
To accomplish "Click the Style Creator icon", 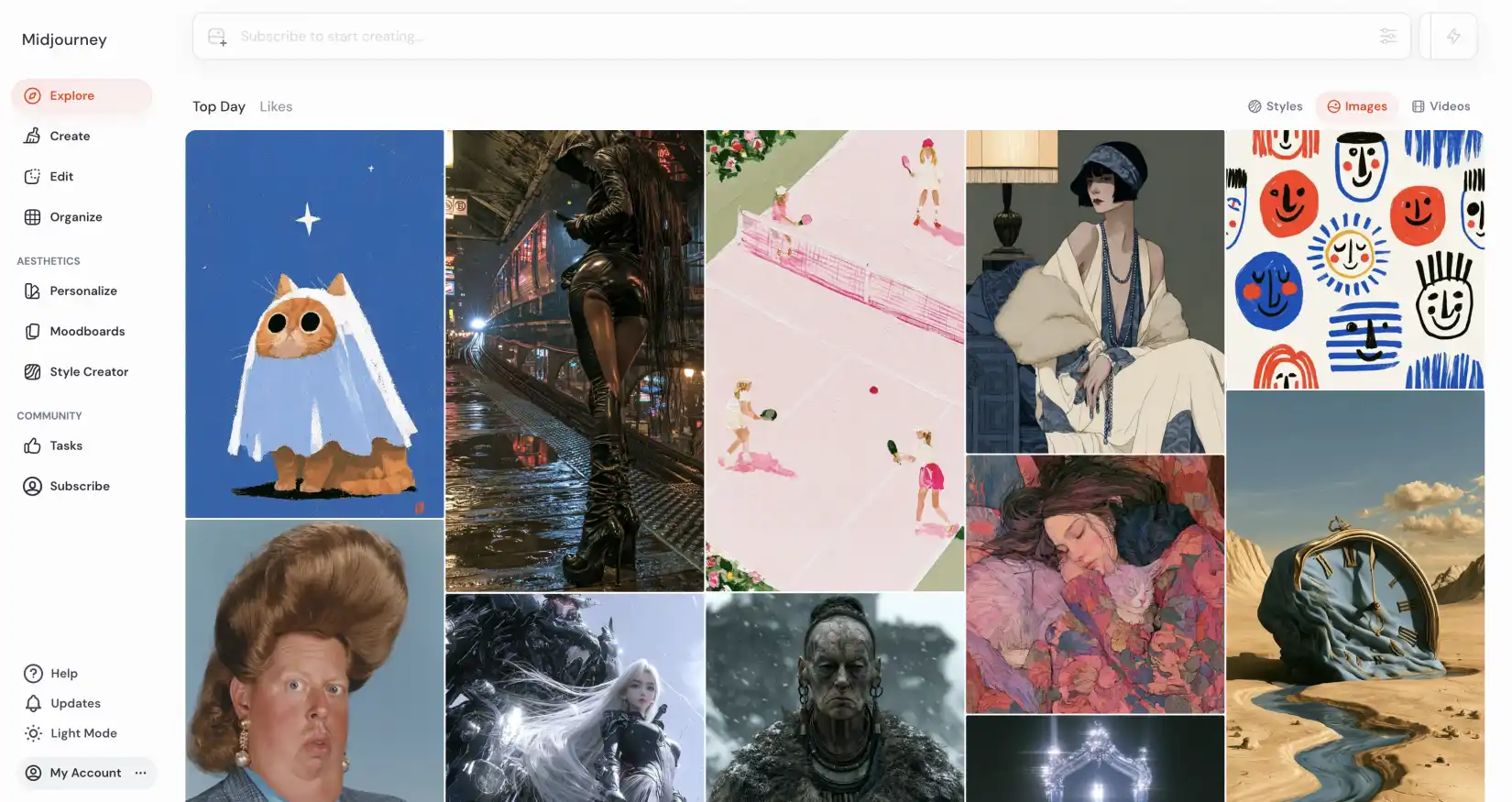I will pos(32,372).
